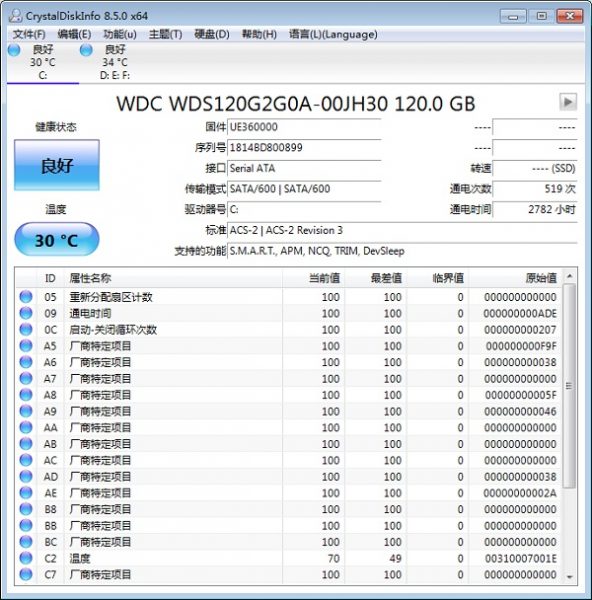The width and height of the screenshot is (592, 600).
Task: Click the 原始值 column header
Action: point(516,278)
